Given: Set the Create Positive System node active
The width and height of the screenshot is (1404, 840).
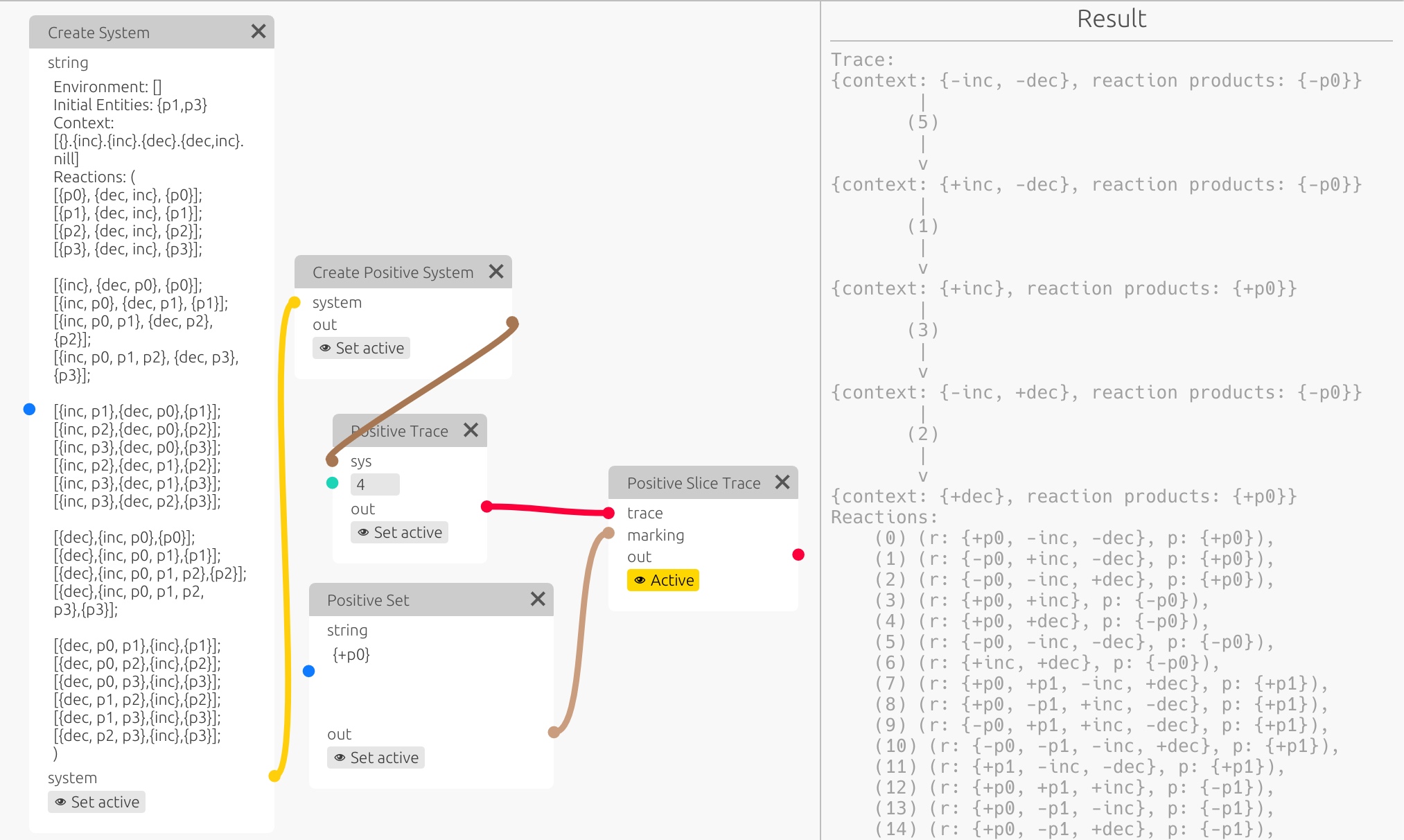Looking at the screenshot, I should tap(361, 348).
